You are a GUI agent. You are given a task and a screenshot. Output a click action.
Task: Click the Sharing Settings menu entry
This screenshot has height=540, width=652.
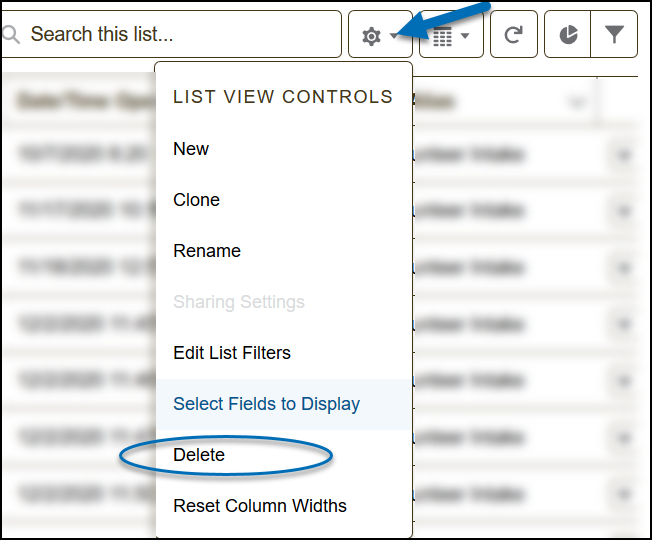239,302
